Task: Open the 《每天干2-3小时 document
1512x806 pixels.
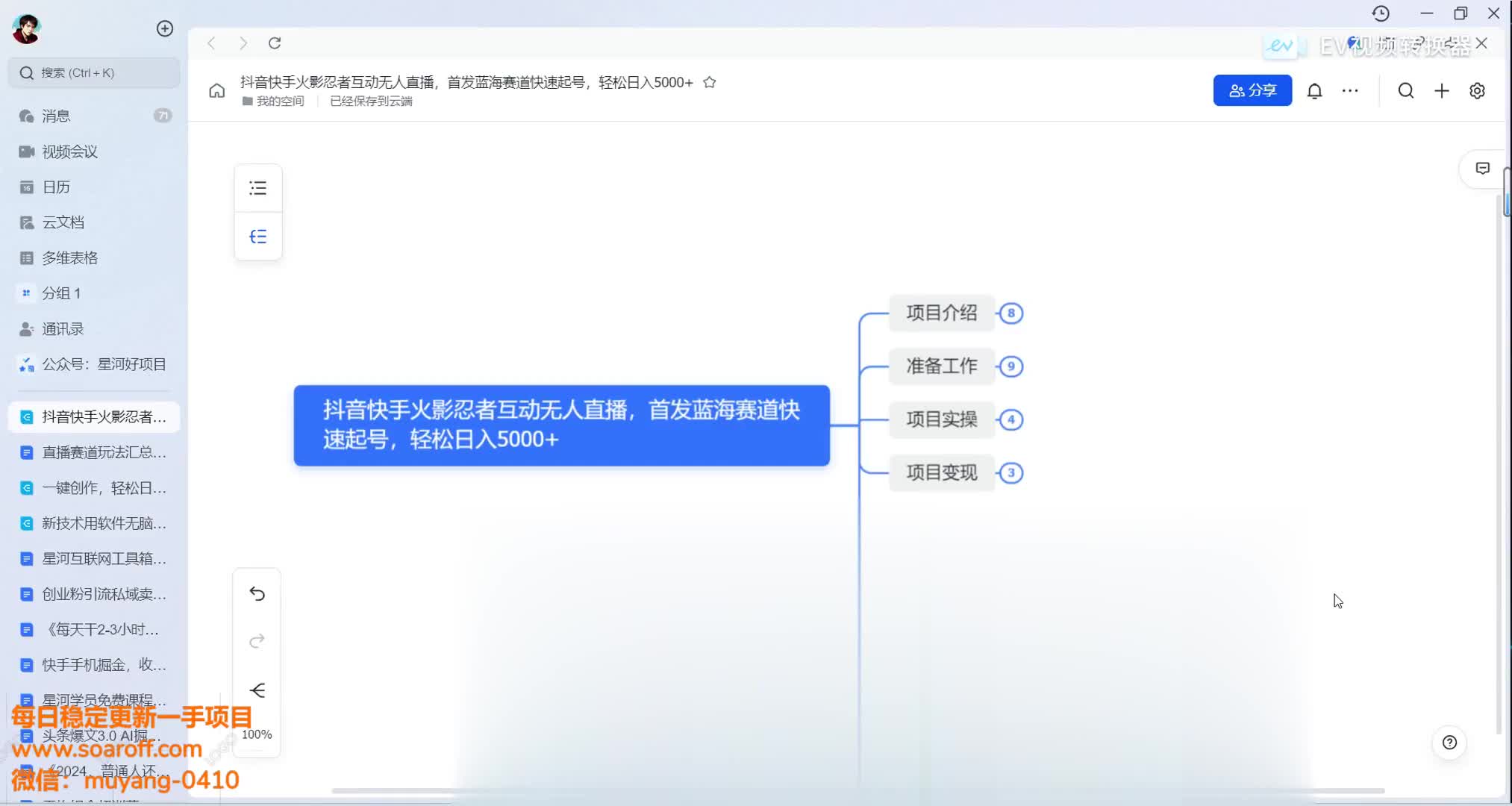Action: [94, 629]
